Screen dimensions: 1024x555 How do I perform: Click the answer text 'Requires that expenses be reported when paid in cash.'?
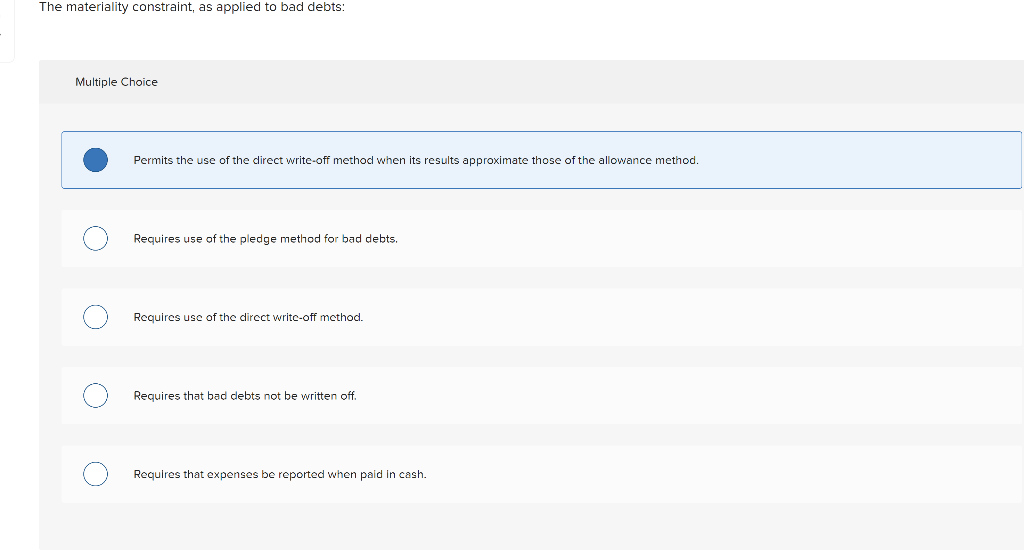click(x=280, y=475)
